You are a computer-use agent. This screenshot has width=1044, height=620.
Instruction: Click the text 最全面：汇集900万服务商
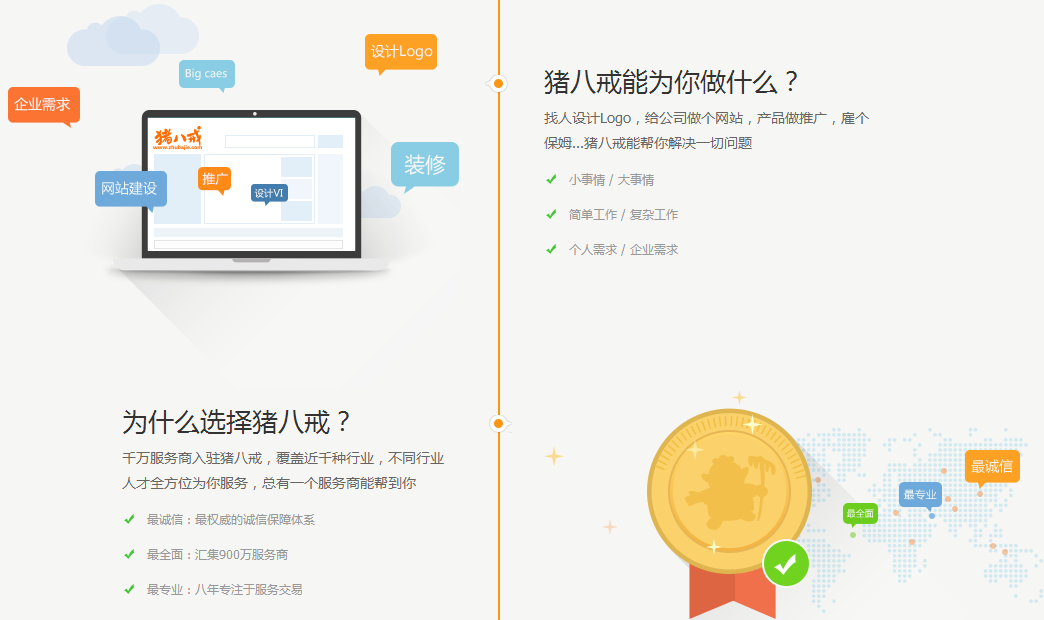point(217,555)
